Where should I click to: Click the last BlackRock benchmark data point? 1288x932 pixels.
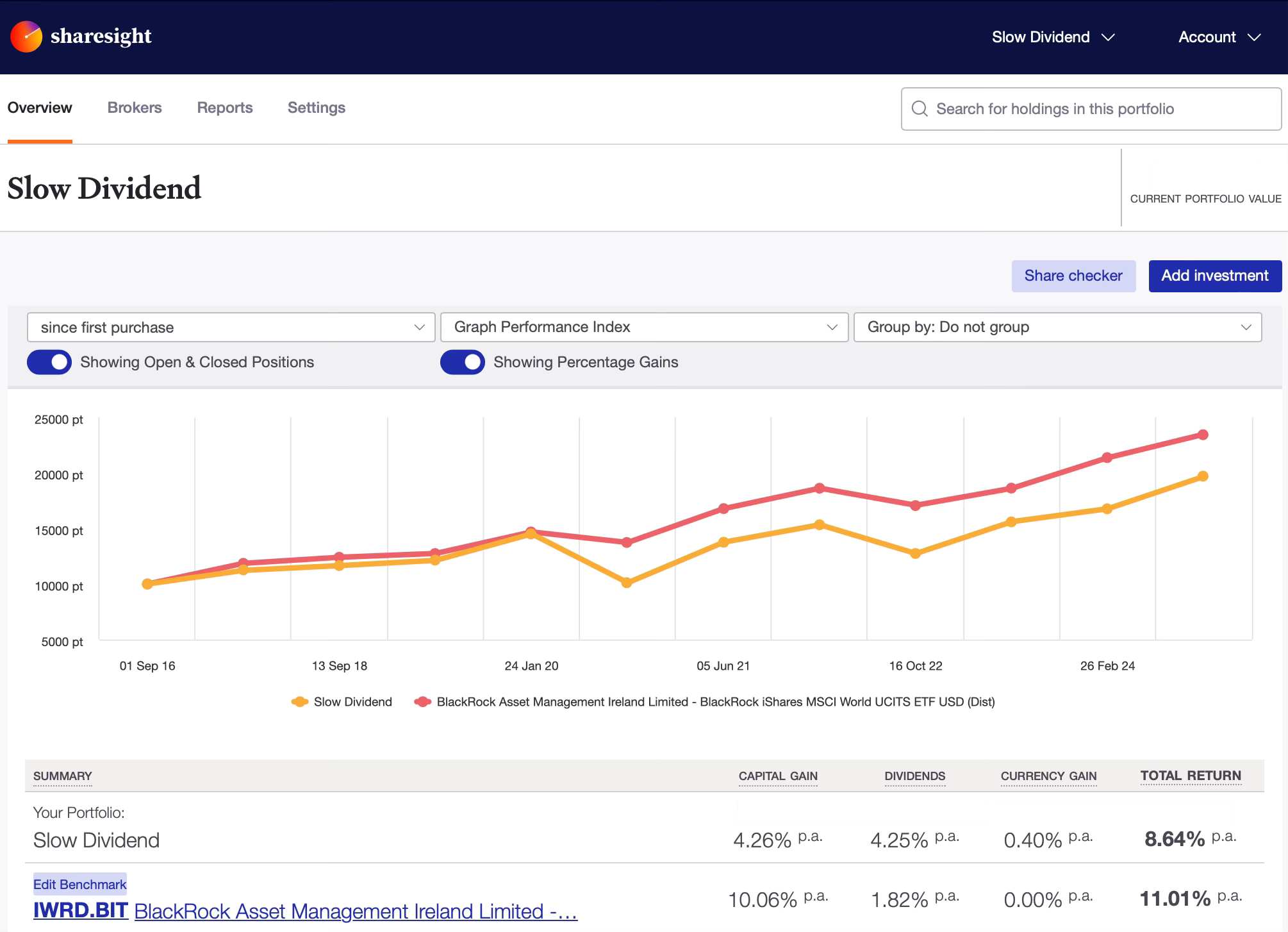pos(1203,435)
